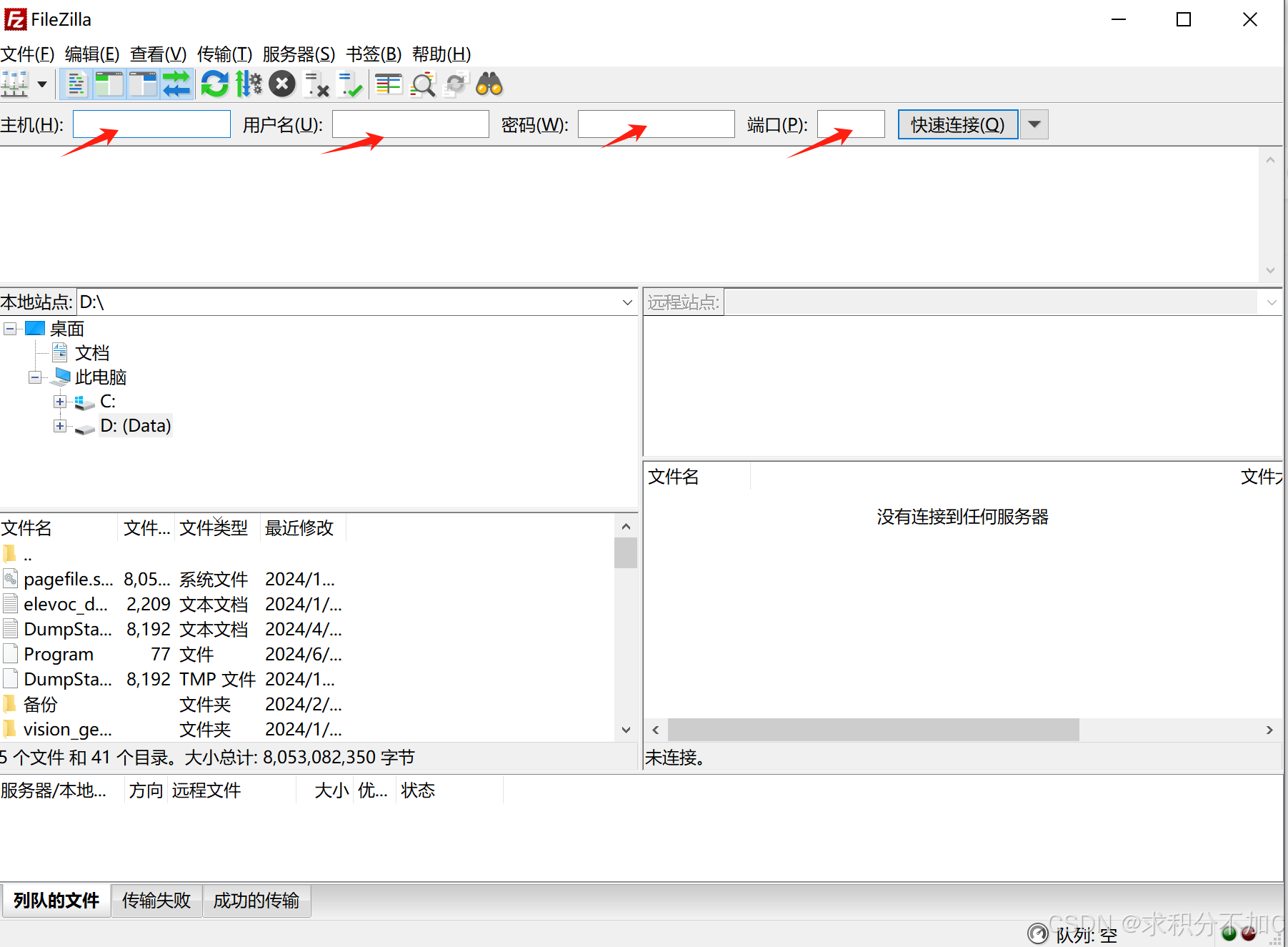Screen dimensions: 1288x947
Task: Reconnect to the last used server
Action: point(349,84)
